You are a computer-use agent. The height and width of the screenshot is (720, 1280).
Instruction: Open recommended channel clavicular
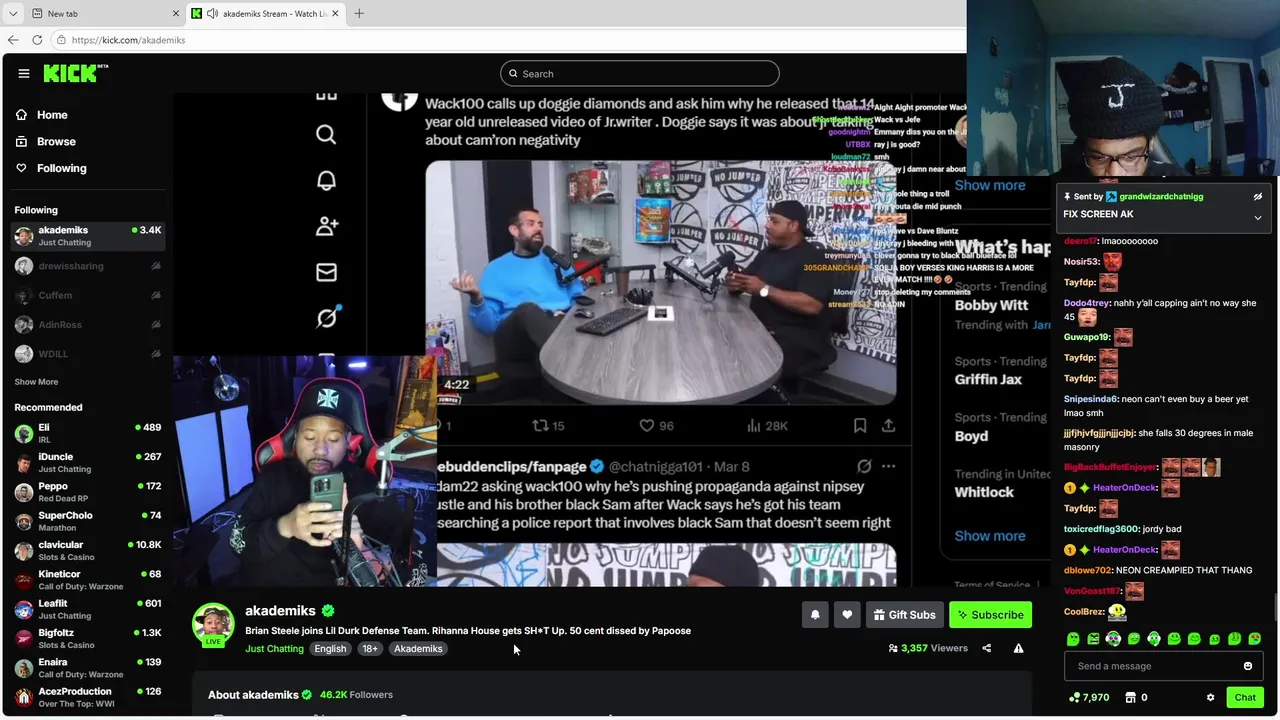[88, 550]
